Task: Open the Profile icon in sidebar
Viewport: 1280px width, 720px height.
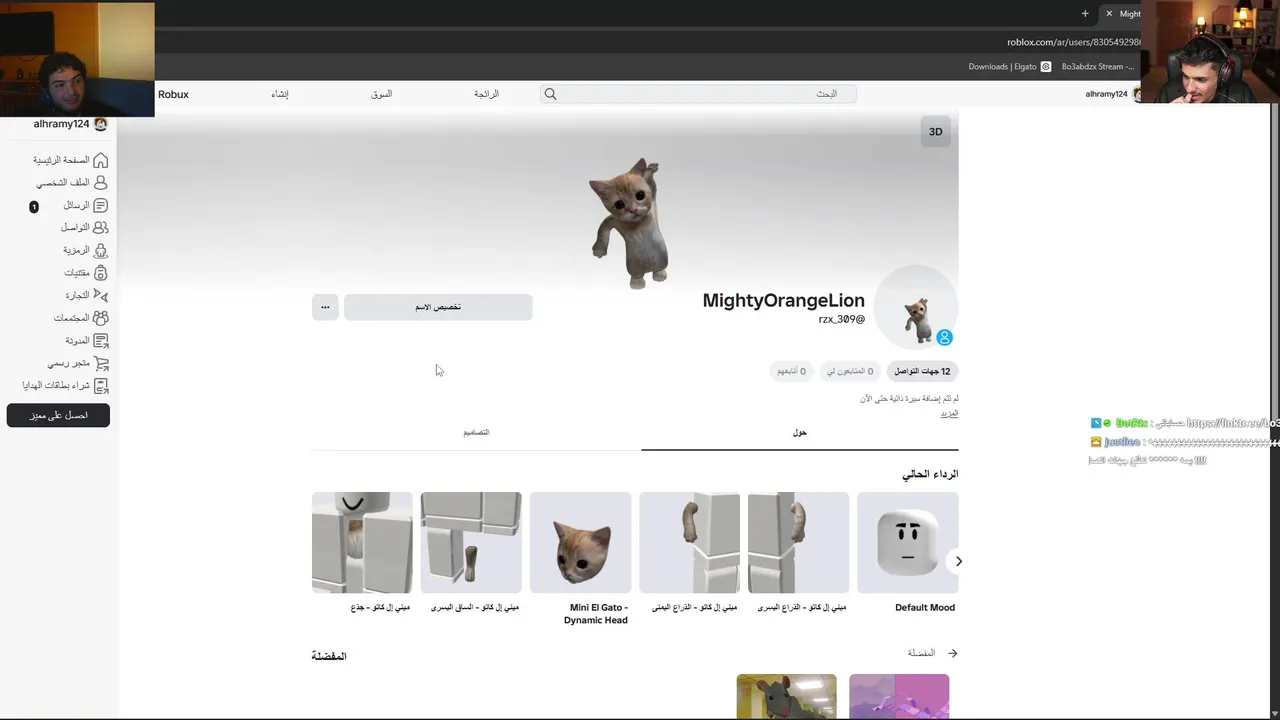Action: pos(100,183)
